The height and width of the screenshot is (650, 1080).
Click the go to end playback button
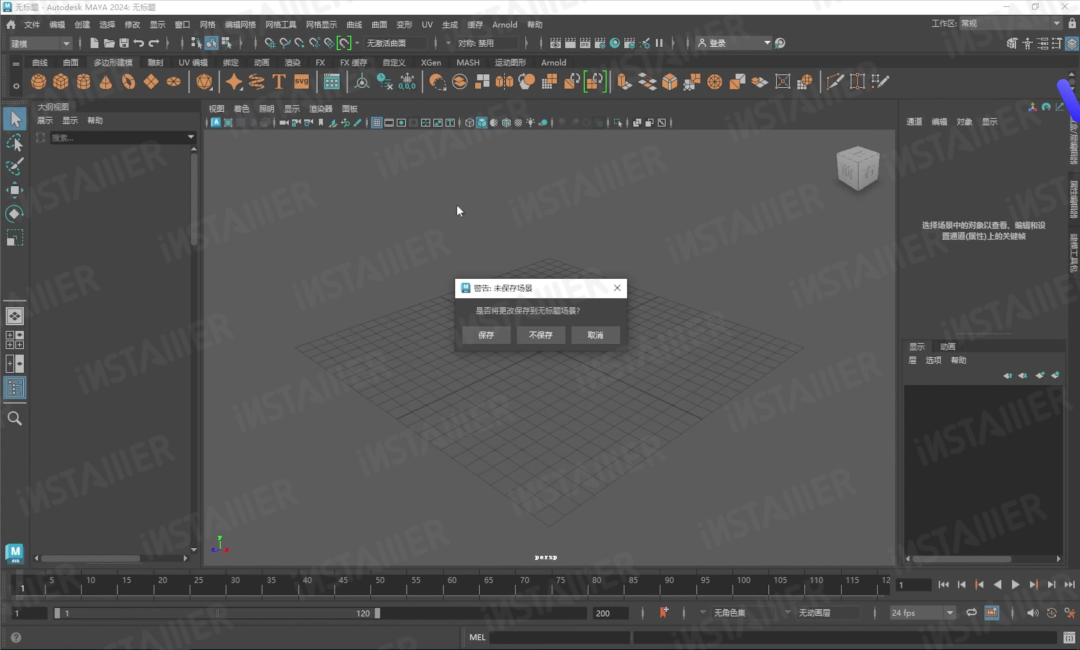pyautogui.click(x=1069, y=585)
